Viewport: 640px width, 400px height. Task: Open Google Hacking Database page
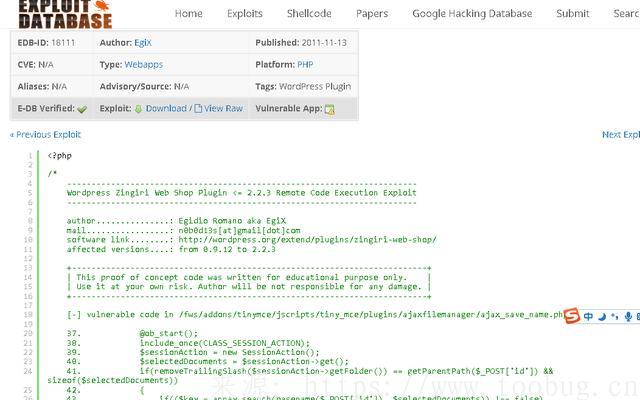pyautogui.click(x=472, y=14)
